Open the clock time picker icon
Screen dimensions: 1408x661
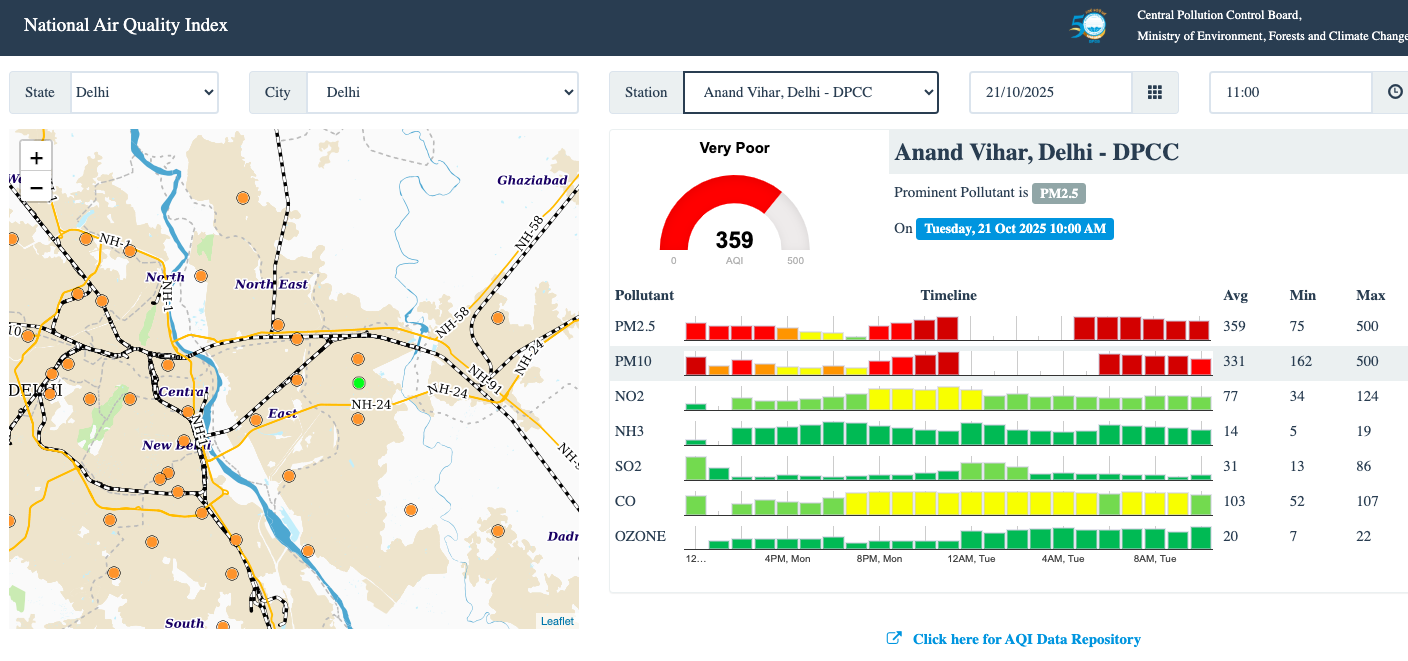click(1395, 92)
